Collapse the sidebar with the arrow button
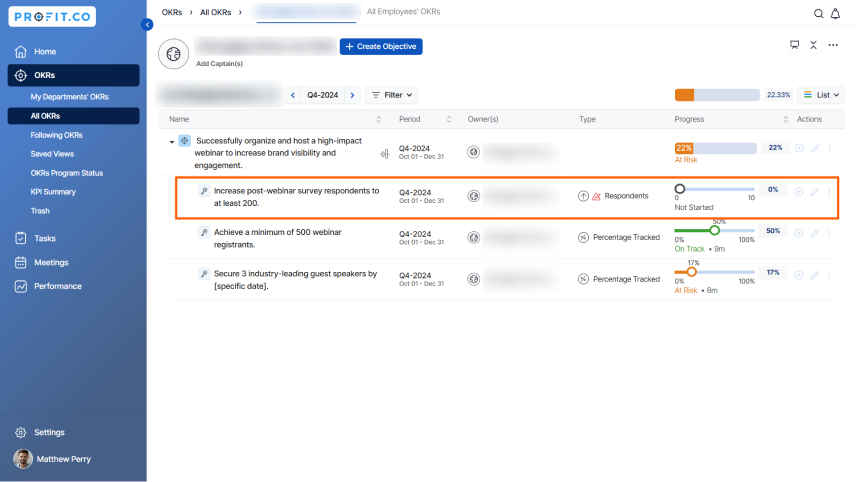This screenshot has height=482, width=856. click(147, 25)
